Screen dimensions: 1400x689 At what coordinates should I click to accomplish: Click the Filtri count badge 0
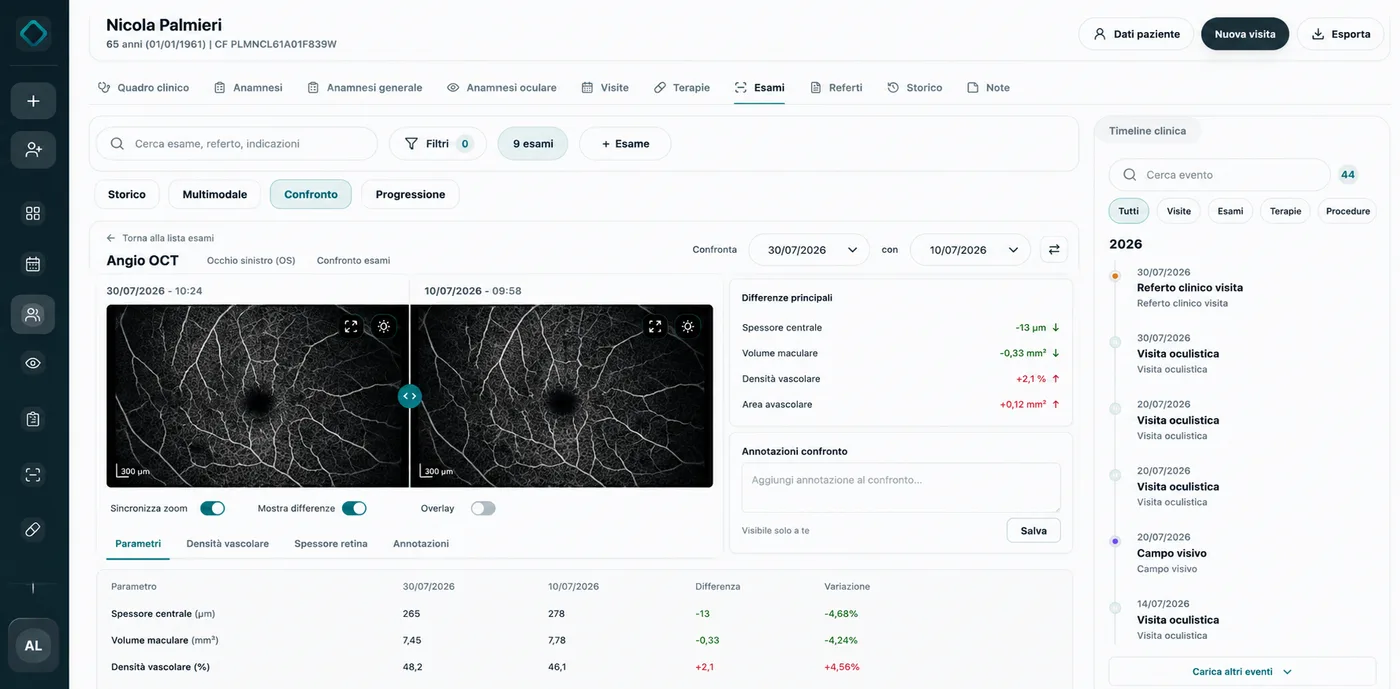click(x=465, y=144)
